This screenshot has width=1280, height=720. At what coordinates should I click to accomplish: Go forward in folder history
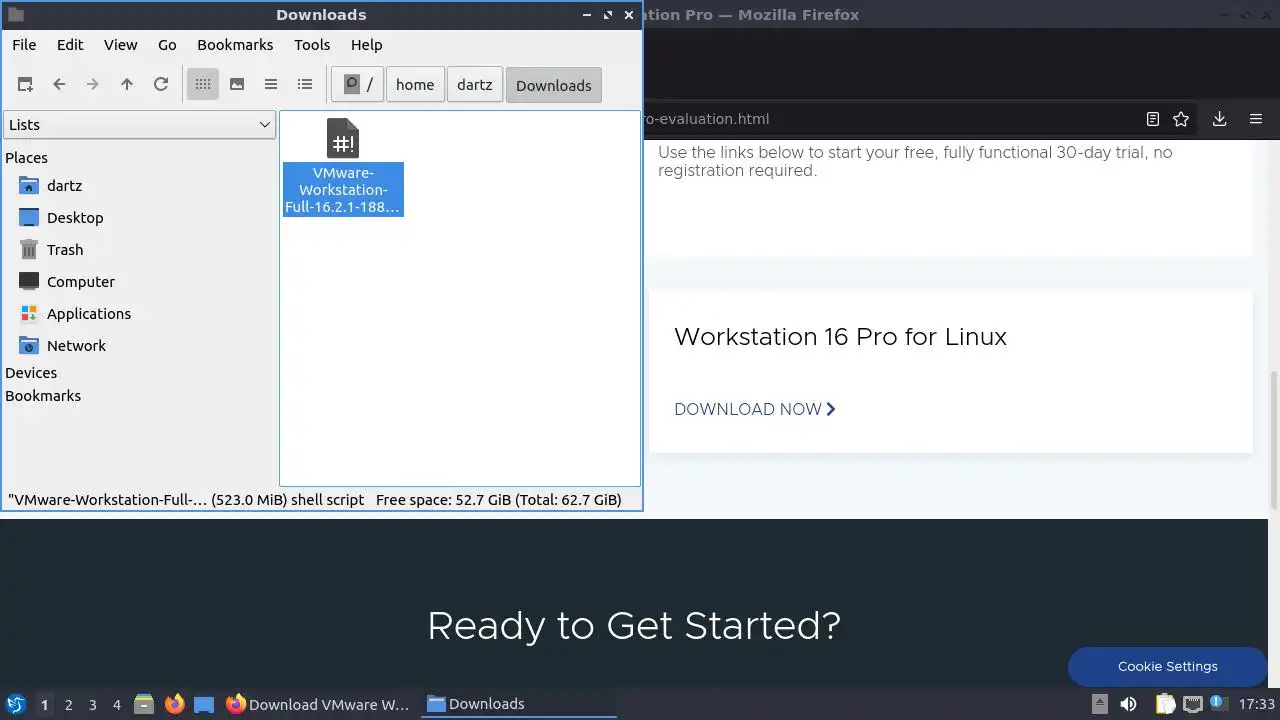pyautogui.click(x=93, y=85)
